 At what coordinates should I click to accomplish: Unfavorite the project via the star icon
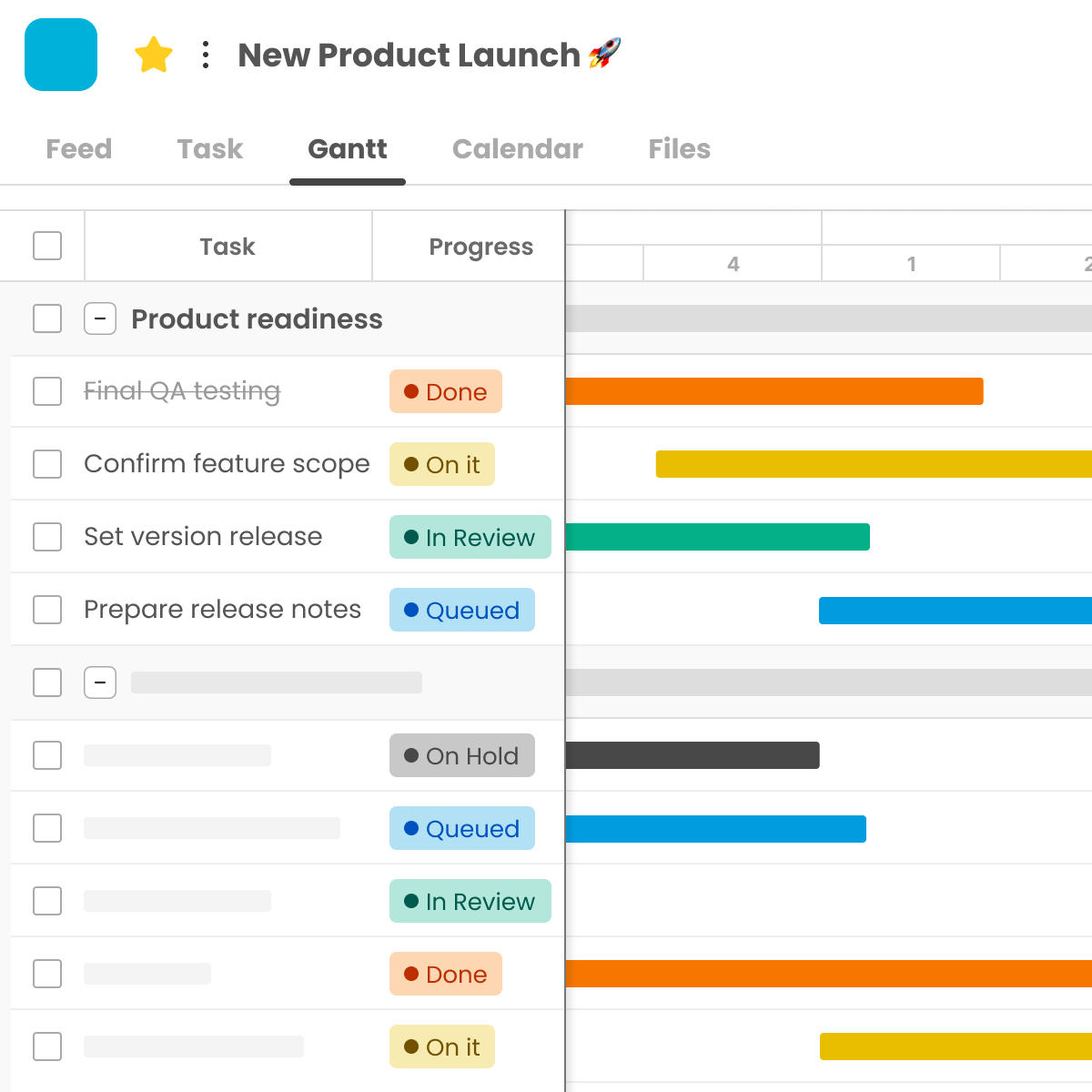coord(153,55)
